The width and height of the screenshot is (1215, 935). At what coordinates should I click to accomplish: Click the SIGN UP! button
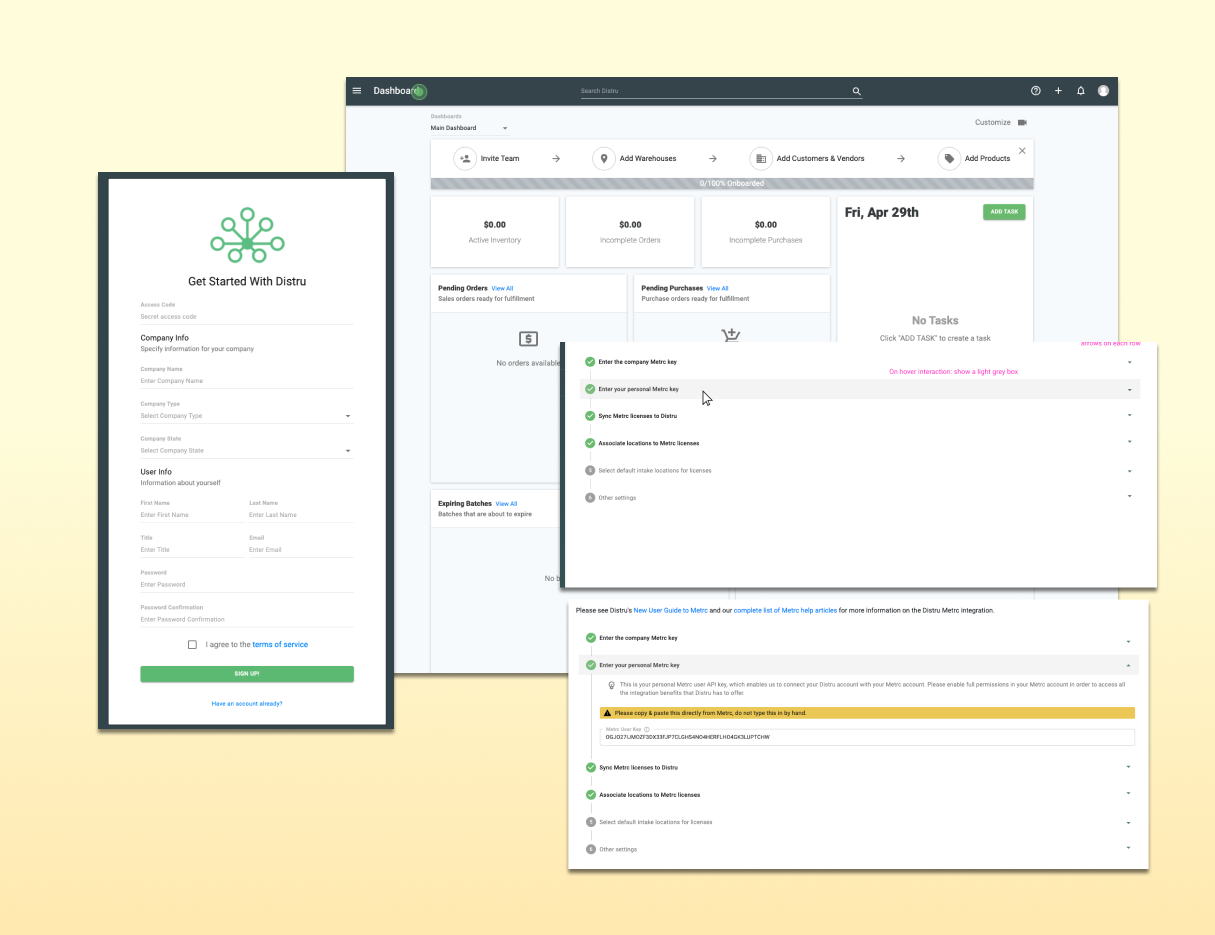tap(247, 674)
